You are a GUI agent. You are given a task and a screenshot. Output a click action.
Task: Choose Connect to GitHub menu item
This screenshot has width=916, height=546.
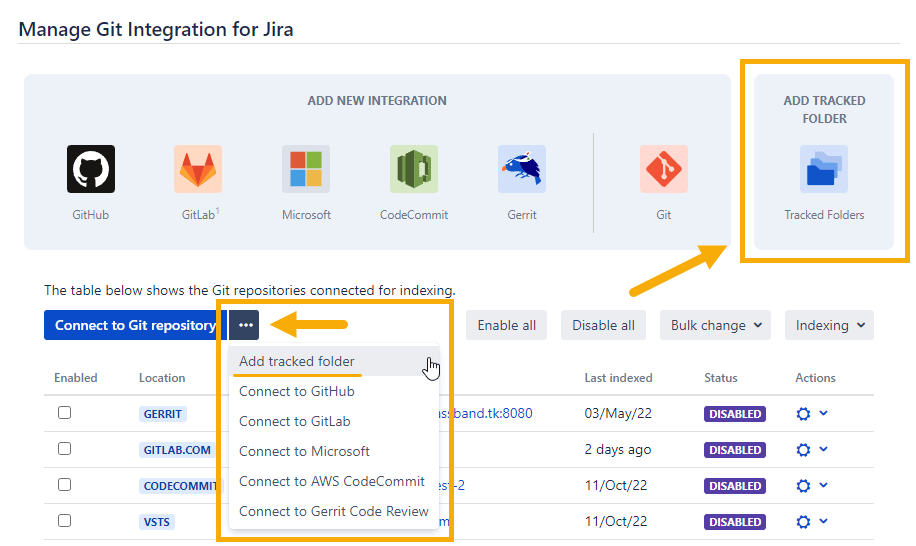[x=334, y=391]
